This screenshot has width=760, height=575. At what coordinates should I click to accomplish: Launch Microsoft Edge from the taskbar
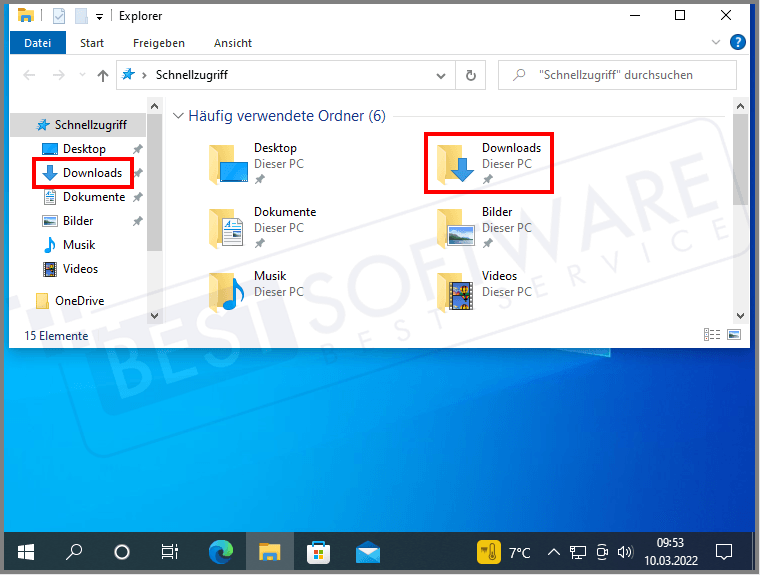[x=221, y=551]
